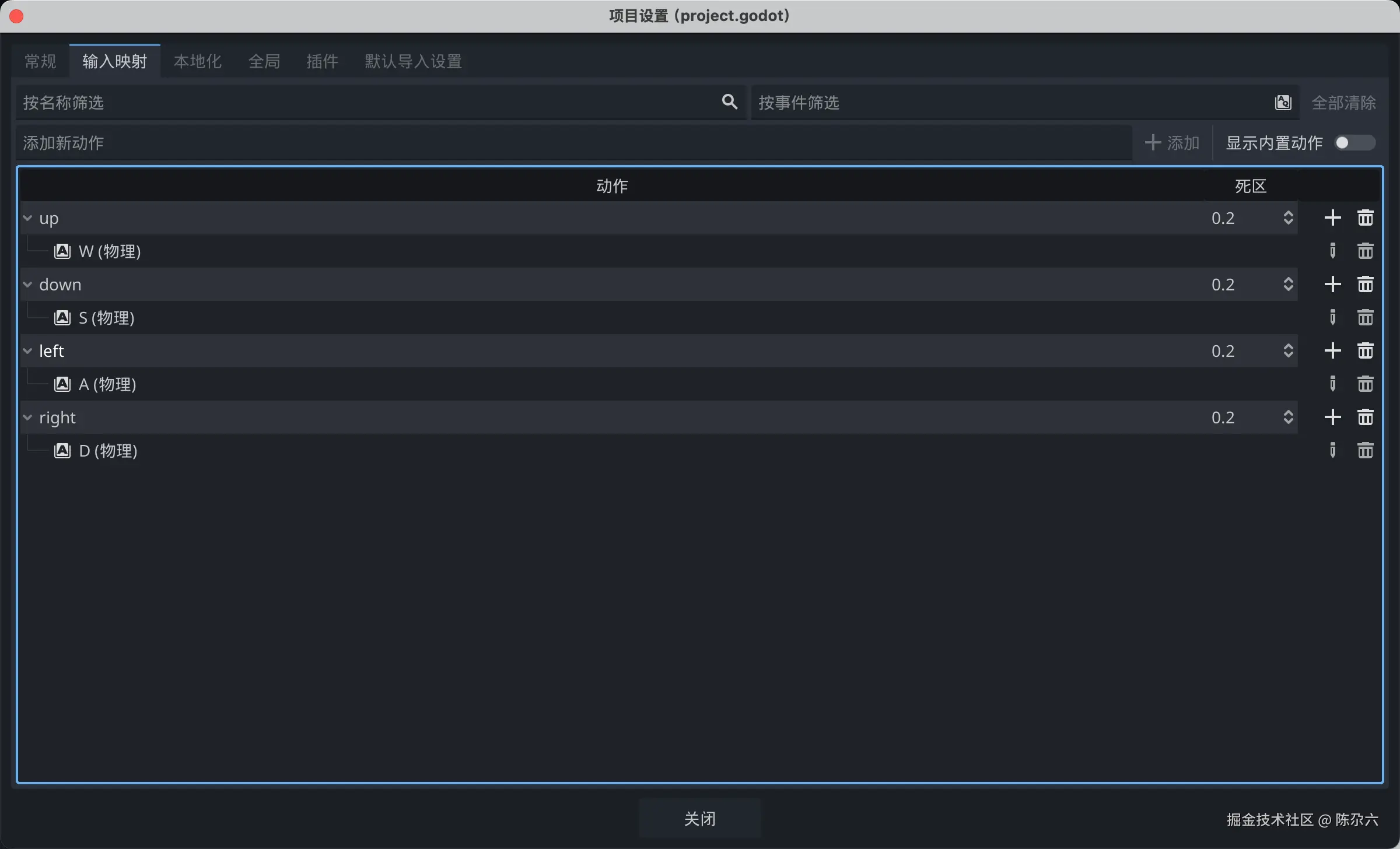Open the 本地化 tab
Viewport: 1400px width, 849px height.
click(197, 61)
